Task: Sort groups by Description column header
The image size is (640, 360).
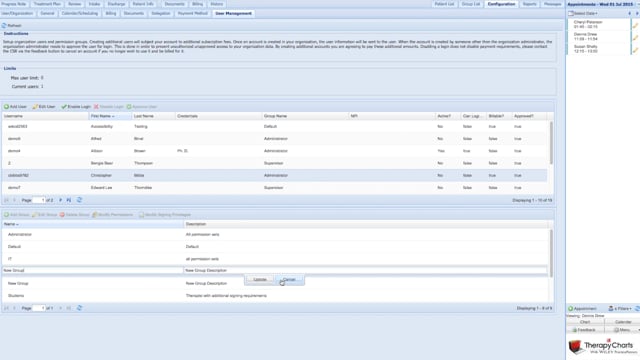Action: point(366,224)
